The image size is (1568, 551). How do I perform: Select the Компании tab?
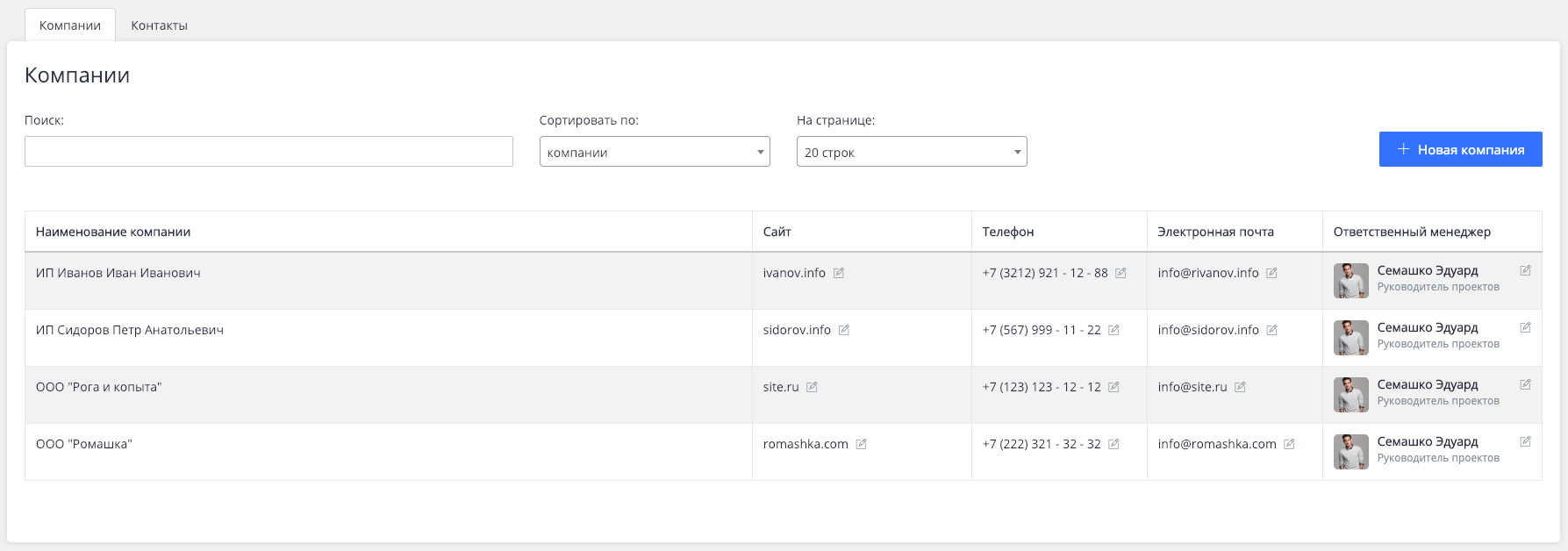click(70, 25)
